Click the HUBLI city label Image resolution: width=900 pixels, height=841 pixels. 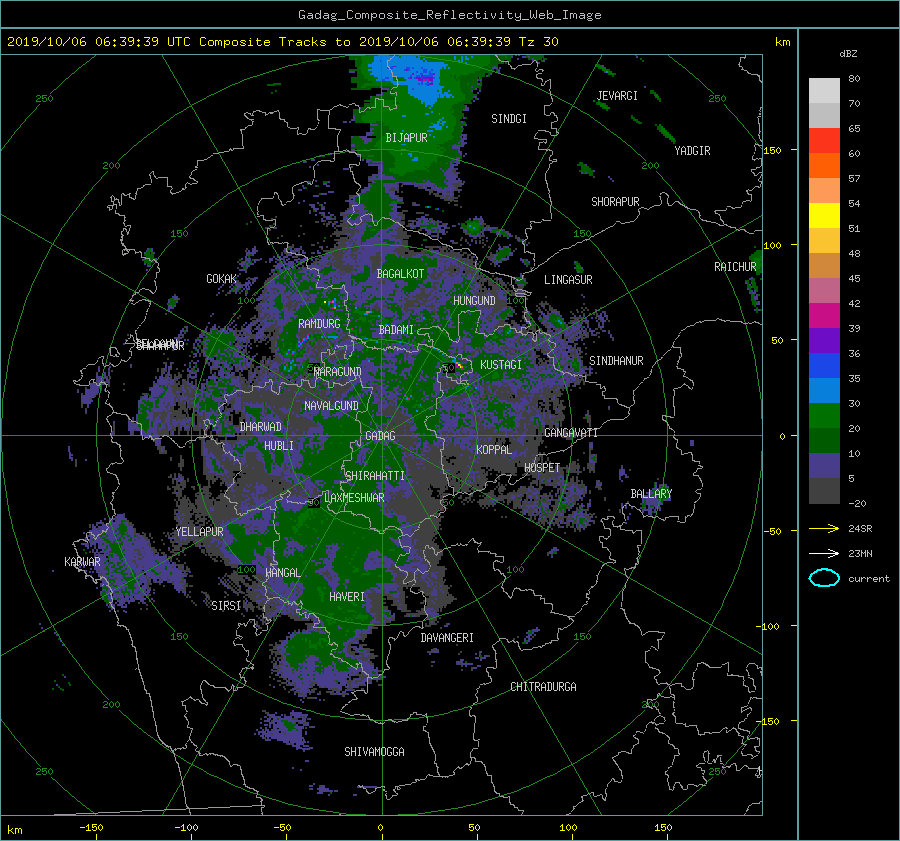click(x=279, y=445)
